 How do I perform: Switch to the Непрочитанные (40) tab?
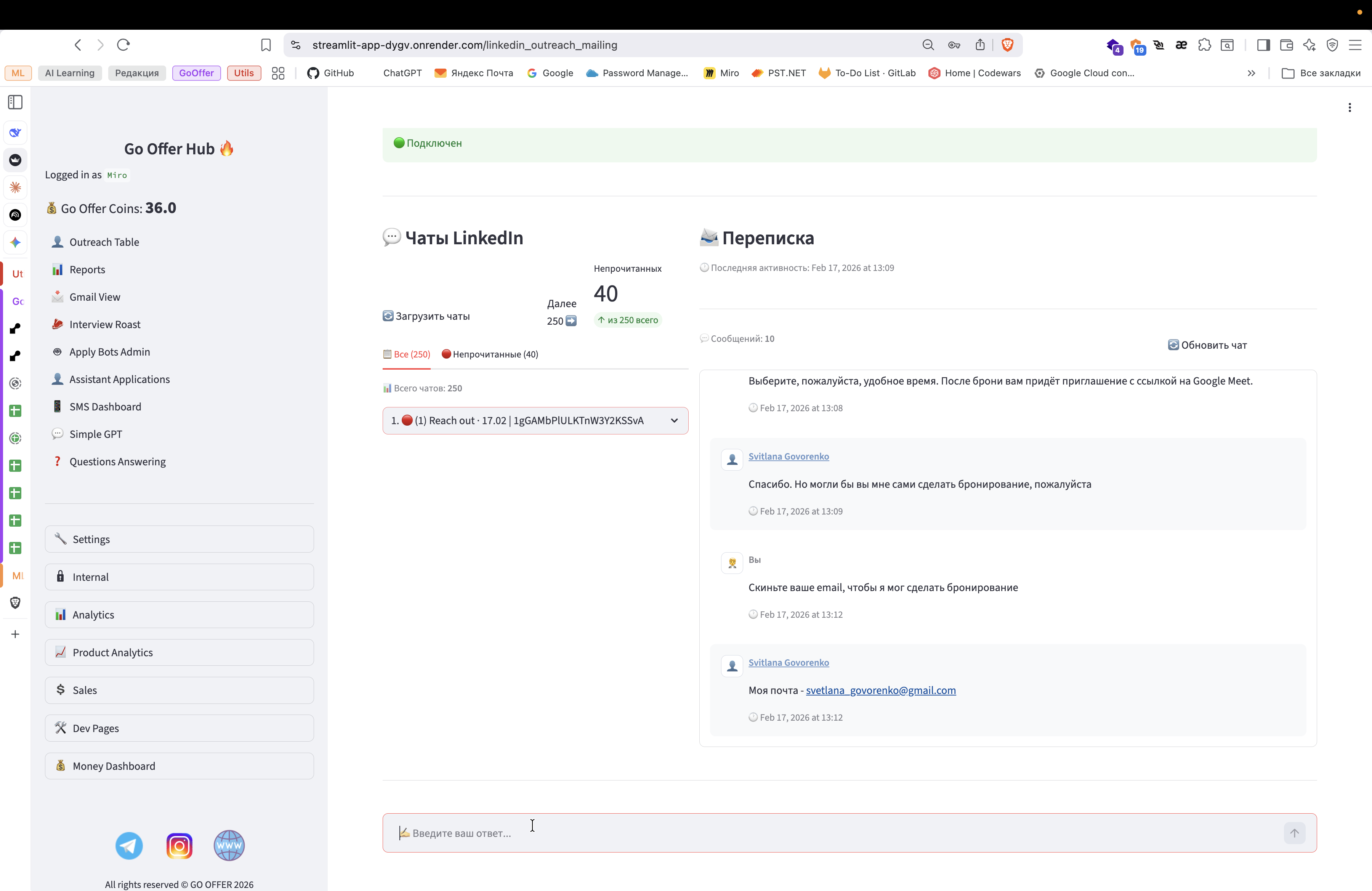(489, 354)
